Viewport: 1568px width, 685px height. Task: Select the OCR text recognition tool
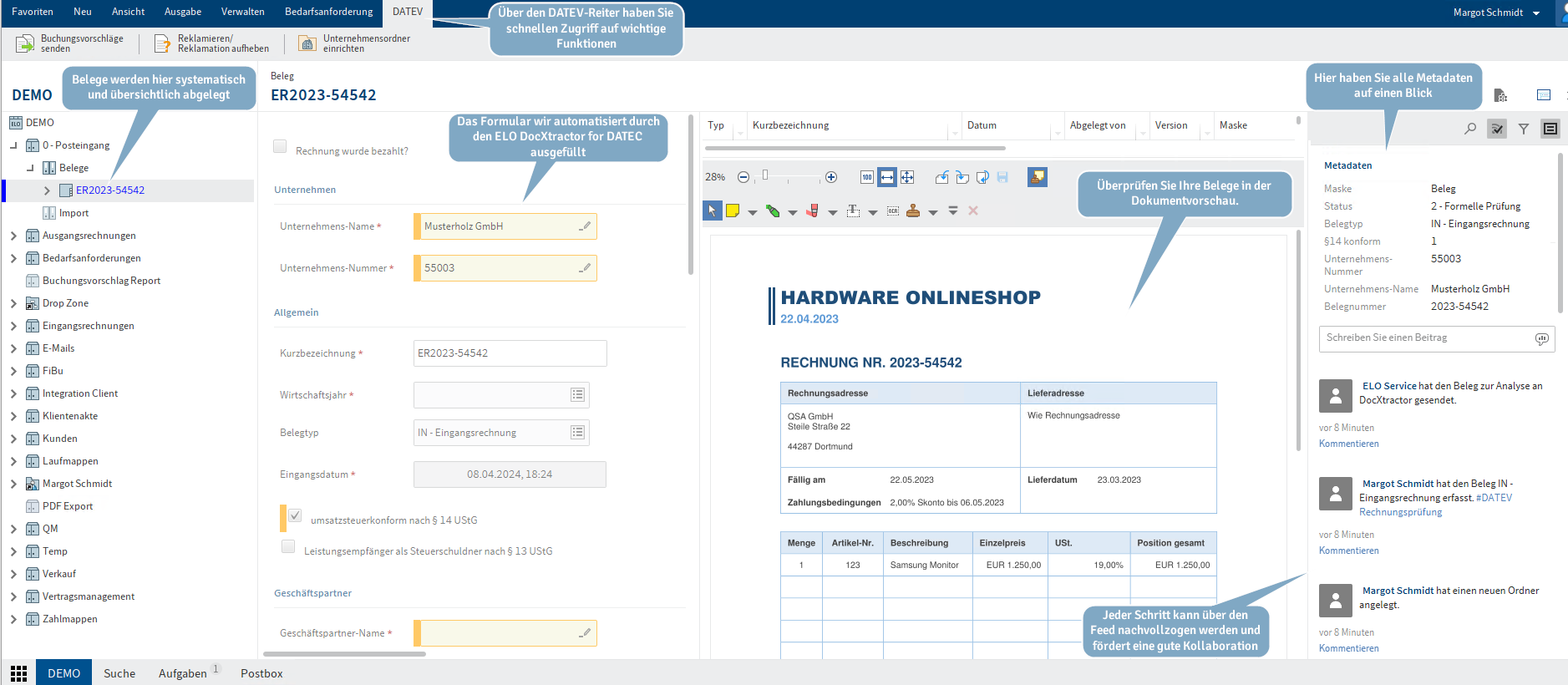tap(893, 211)
